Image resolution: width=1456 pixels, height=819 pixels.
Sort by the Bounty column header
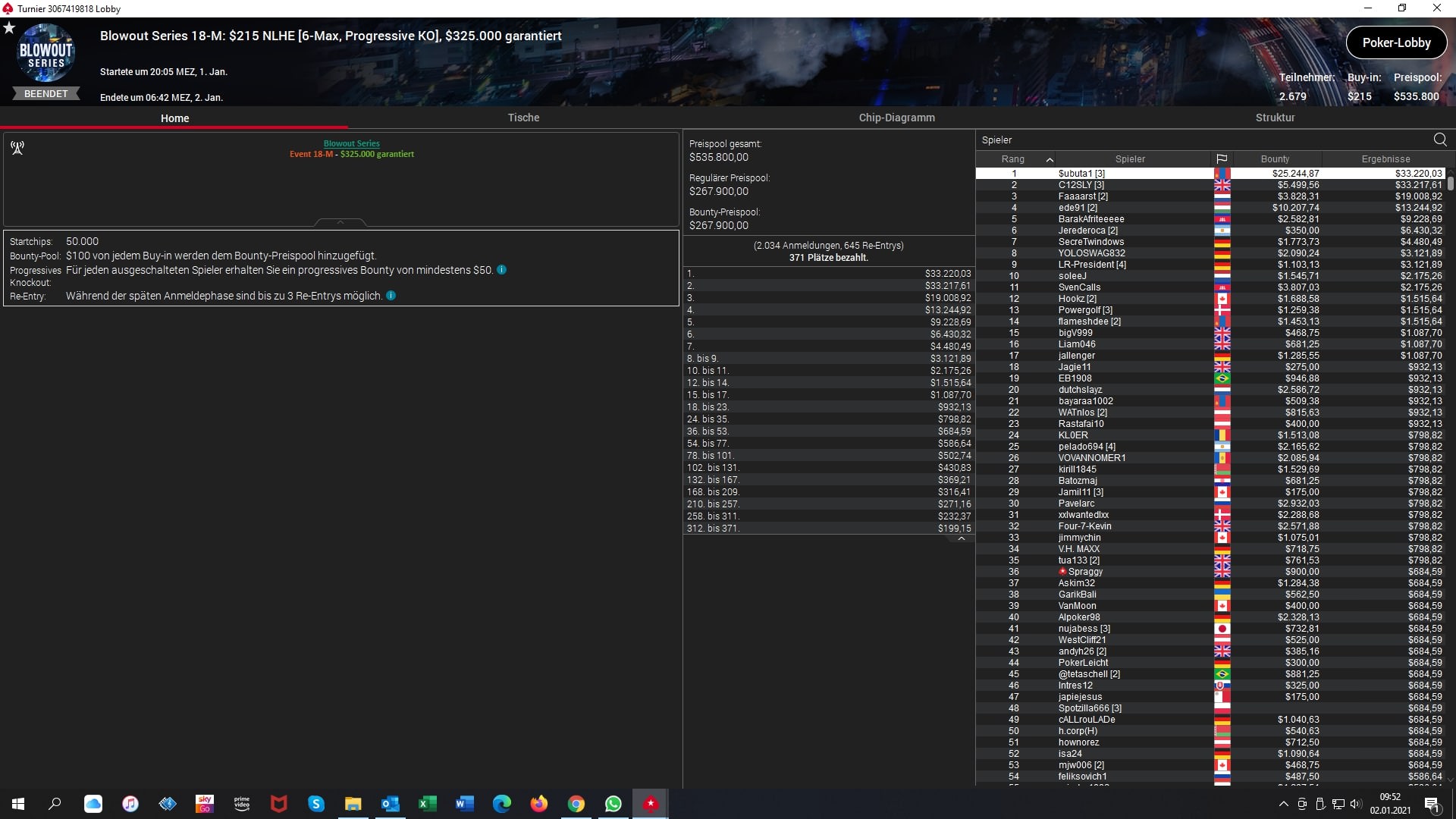click(x=1275, y=159)
